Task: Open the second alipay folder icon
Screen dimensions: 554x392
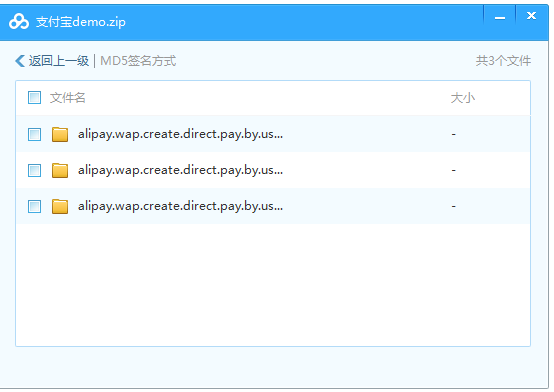Action: pos(60,170)
